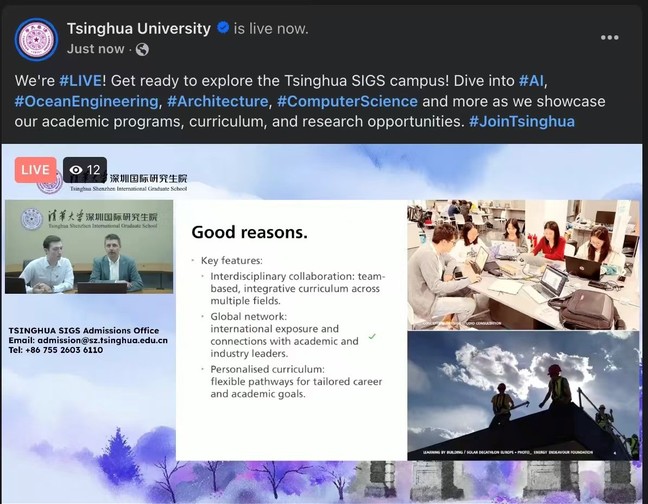Click the 'Key features:' slide text
The width and height of the screenshot is (648, 504).
pos(231,261)
